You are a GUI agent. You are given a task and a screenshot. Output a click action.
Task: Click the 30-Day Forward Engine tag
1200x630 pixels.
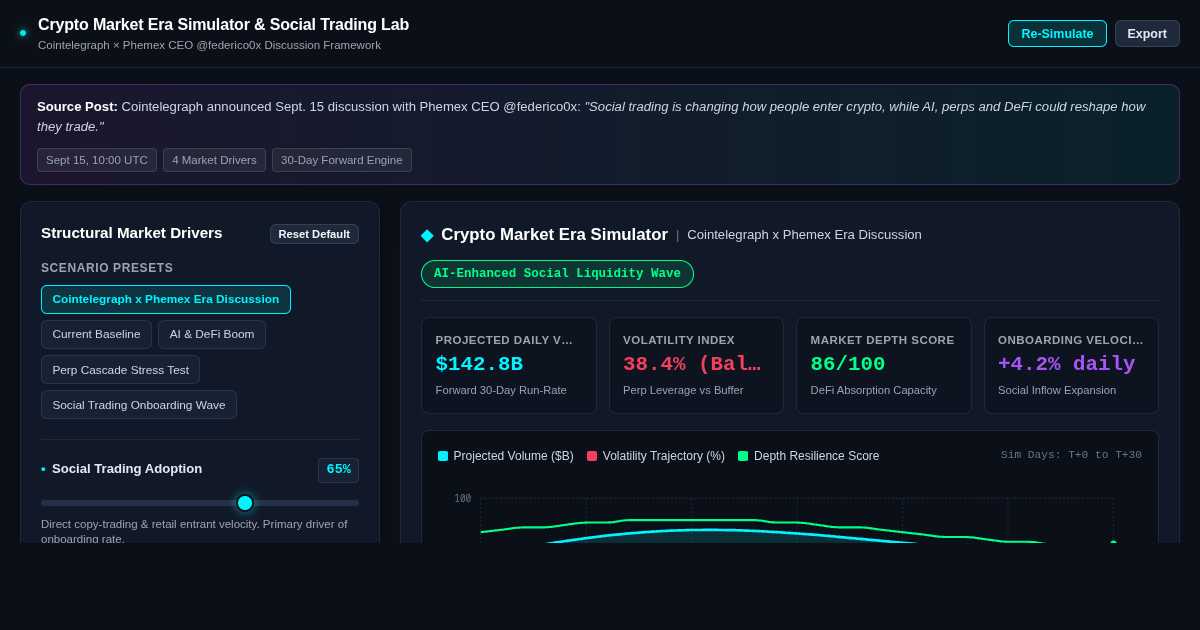click(x=342, y=160)
